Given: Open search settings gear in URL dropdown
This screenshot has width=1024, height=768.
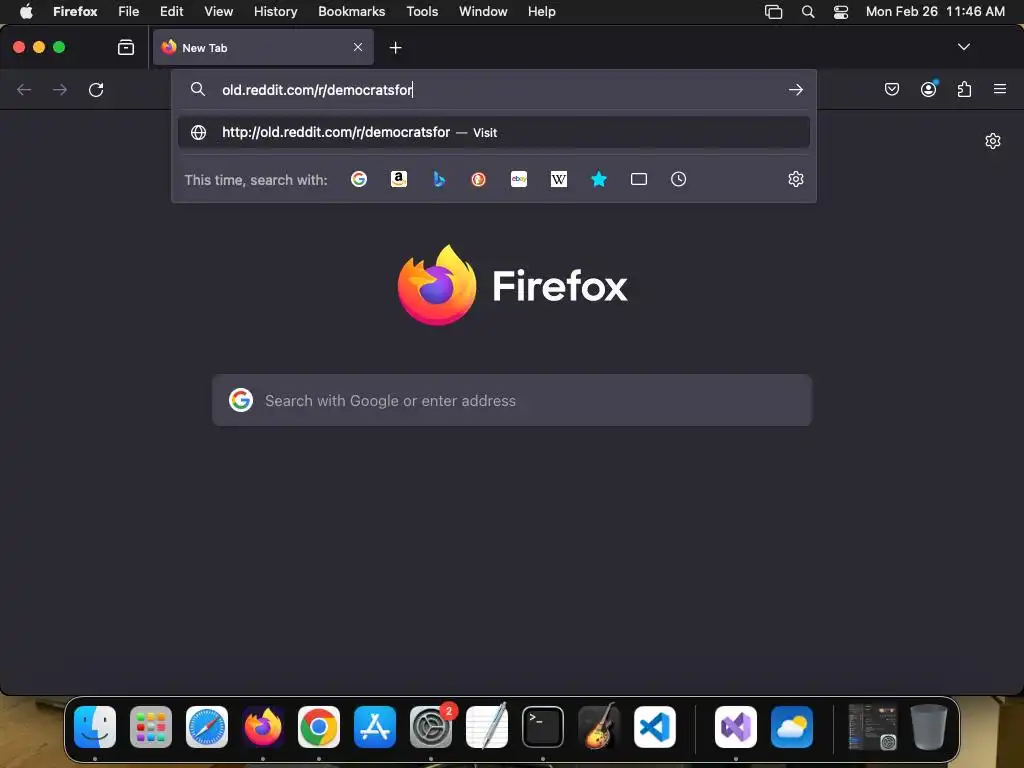Looking at the screenshot, I should point(795,179).
